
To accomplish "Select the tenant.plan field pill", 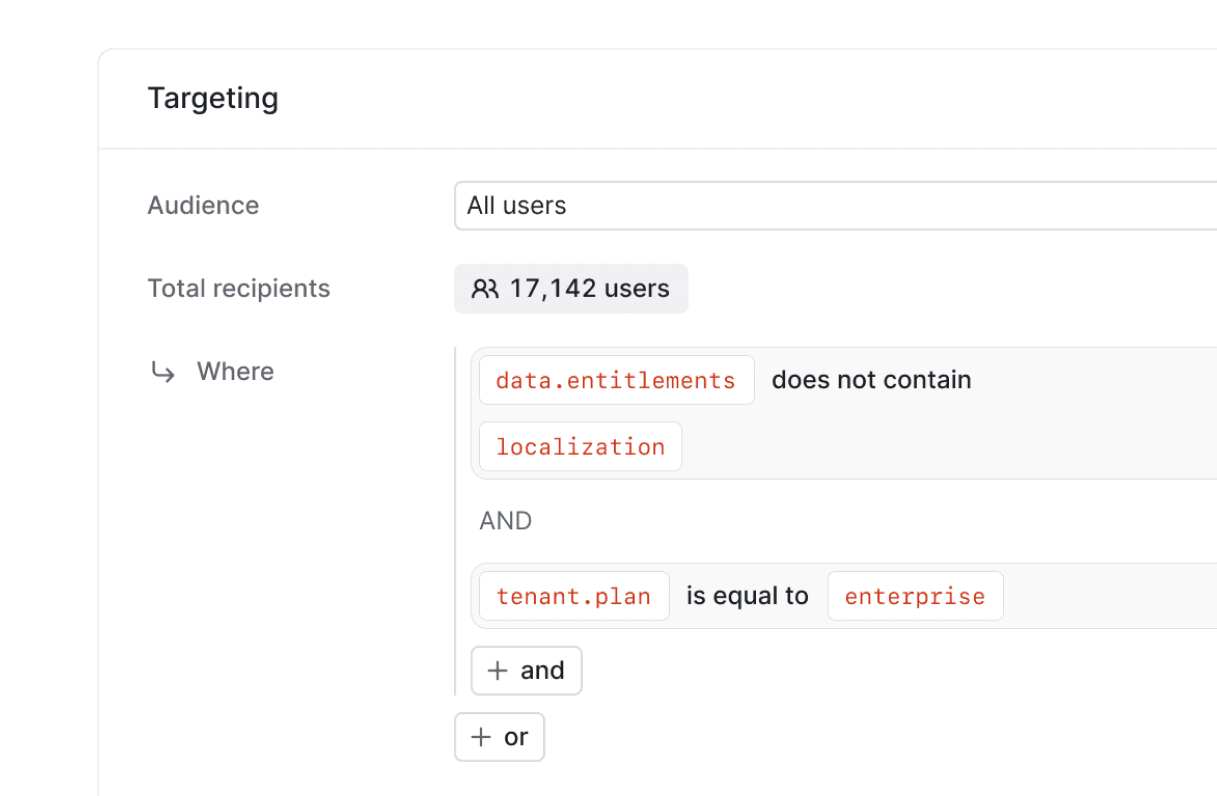I will 573,595.
